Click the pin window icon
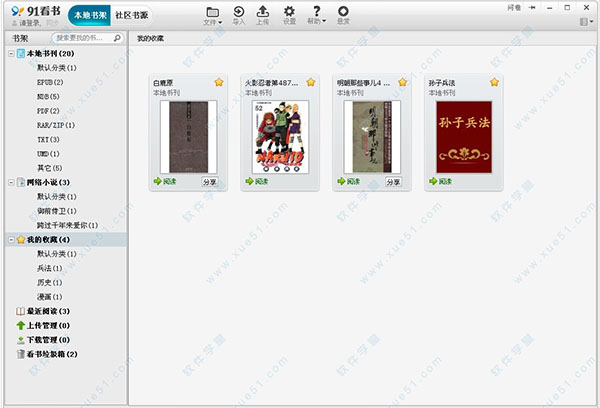600x408 pixels. 532,8
